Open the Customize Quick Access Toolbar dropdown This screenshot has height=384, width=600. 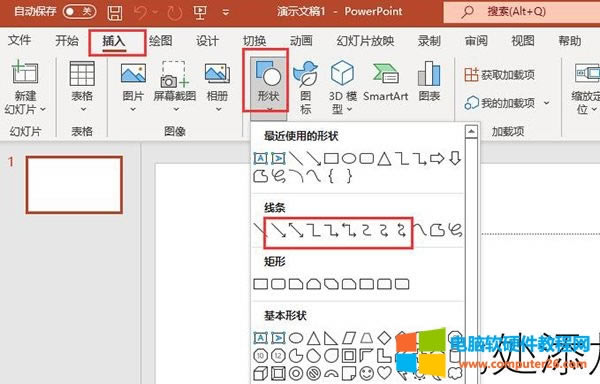[226, 13]
